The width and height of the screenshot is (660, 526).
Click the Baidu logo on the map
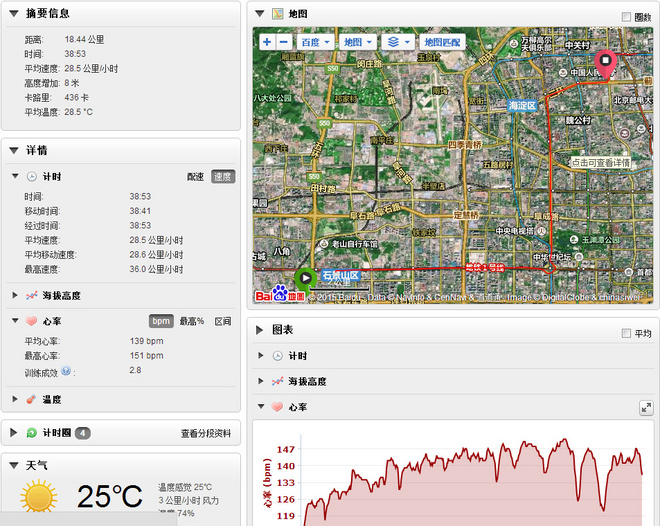pos(280,294)
